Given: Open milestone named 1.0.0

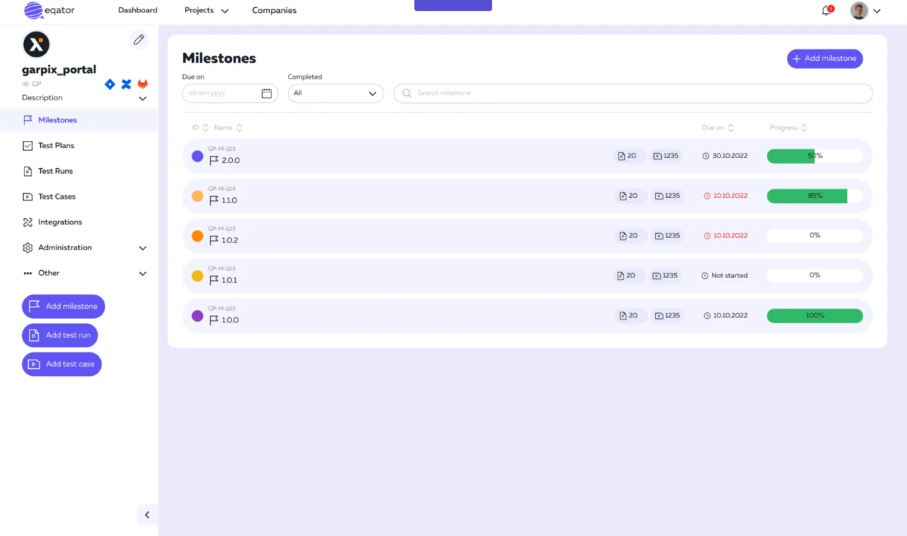Looking at the screenshot, I should (x=224, y=320).
